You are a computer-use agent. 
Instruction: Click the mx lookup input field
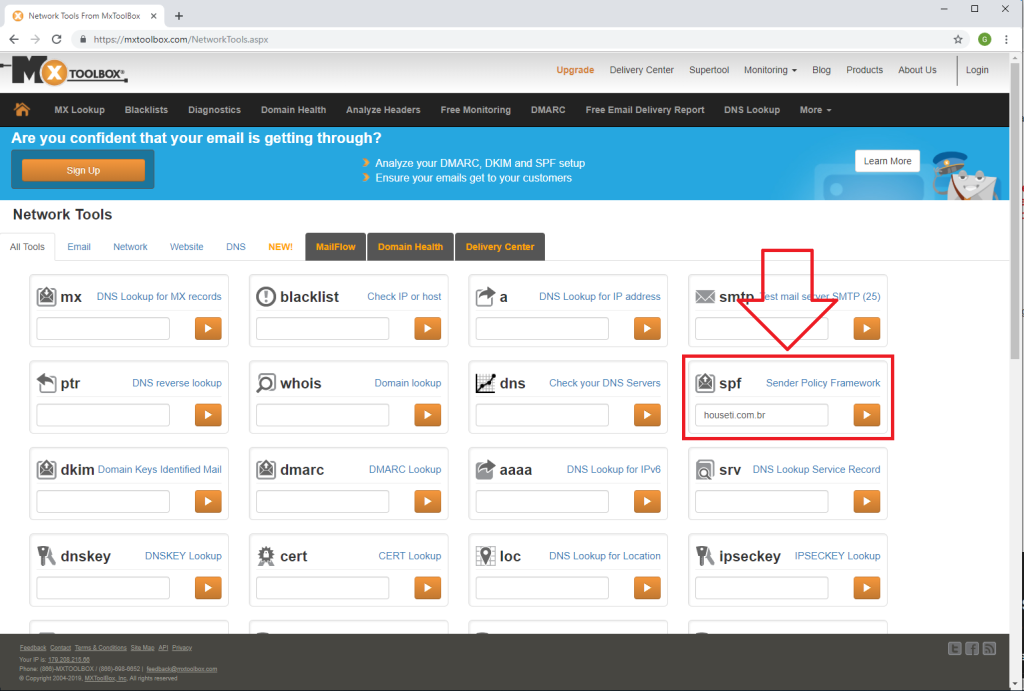[x=103, y=329]
